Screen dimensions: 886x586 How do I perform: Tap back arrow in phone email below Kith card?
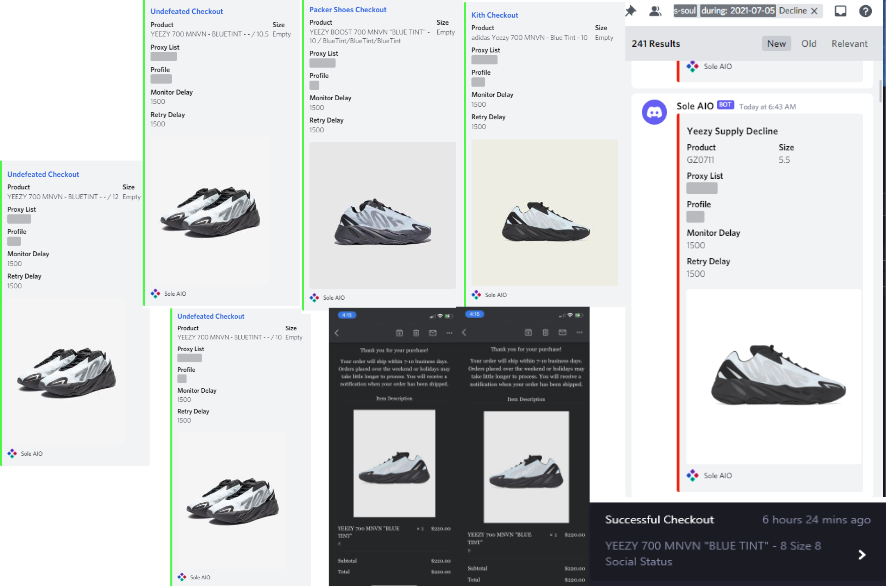pos(464,332)
